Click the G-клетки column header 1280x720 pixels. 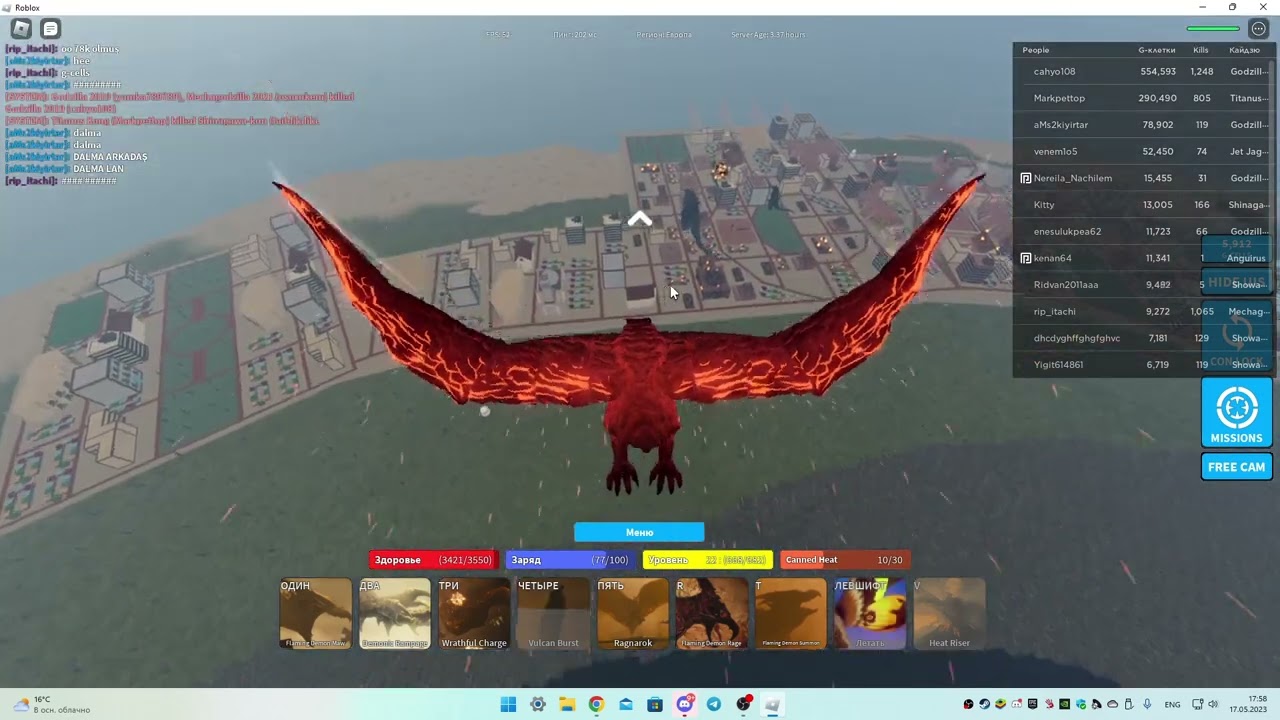pos(1157,50)
